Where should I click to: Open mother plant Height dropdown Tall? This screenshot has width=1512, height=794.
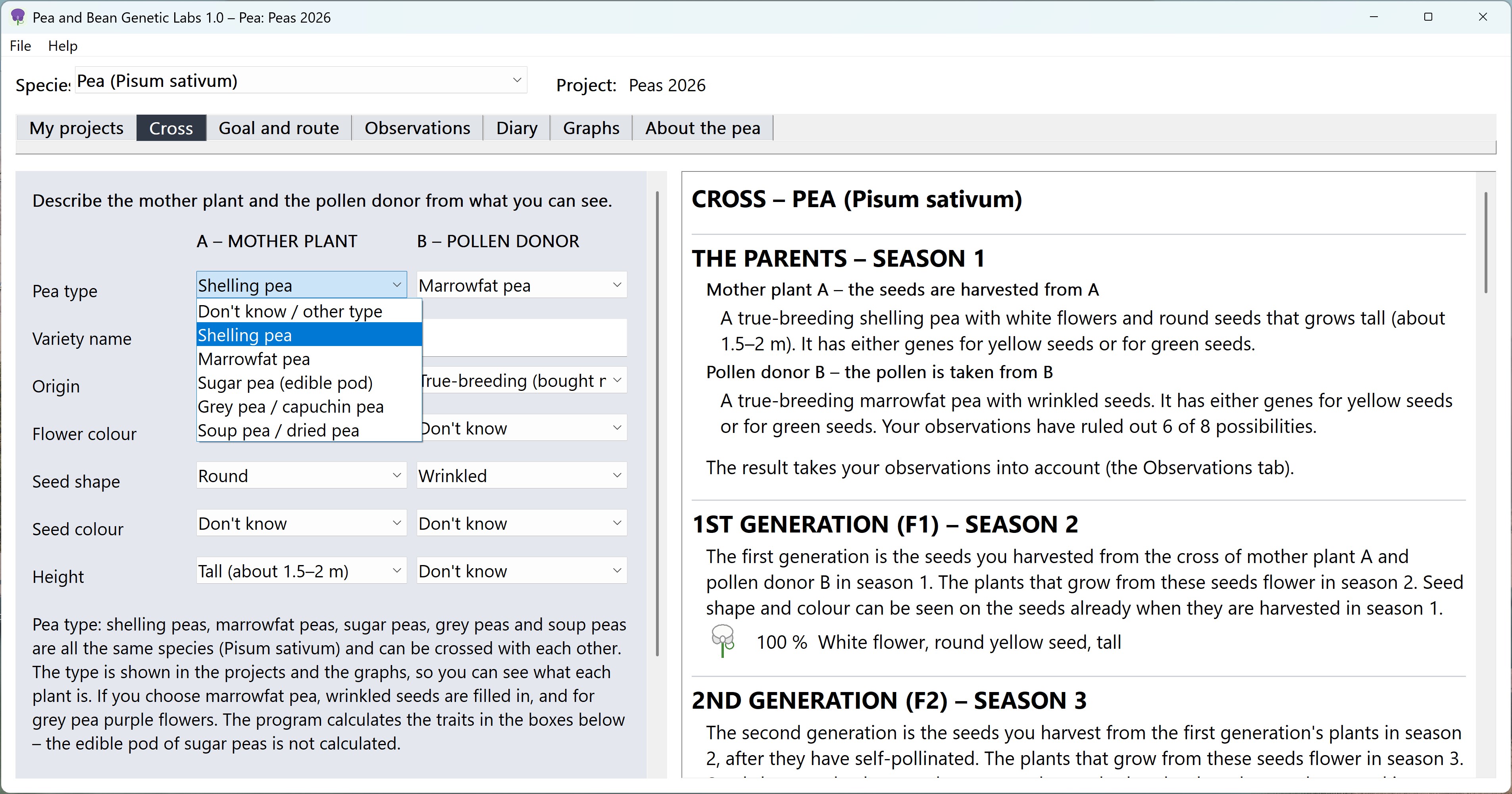(302, 571)
